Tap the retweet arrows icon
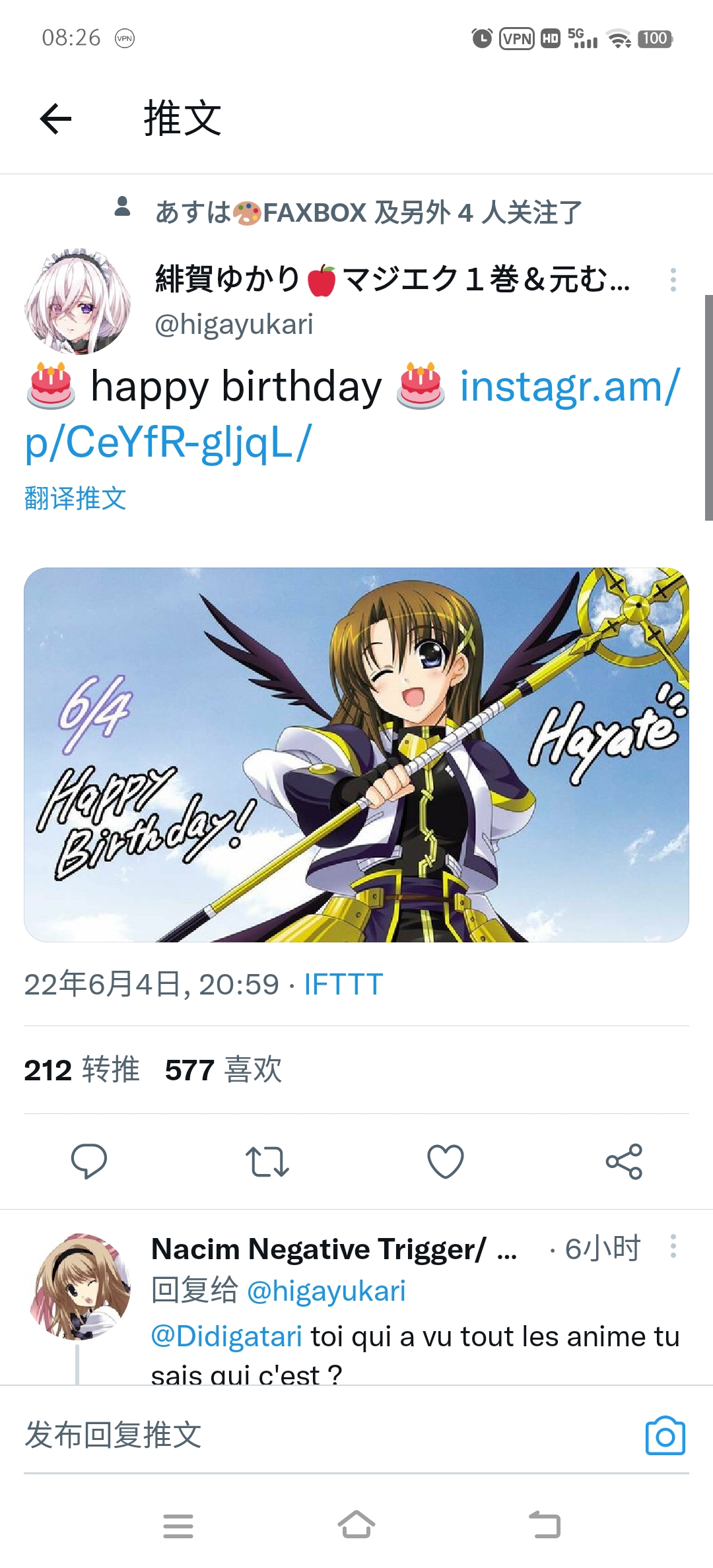 point(267,1161)
